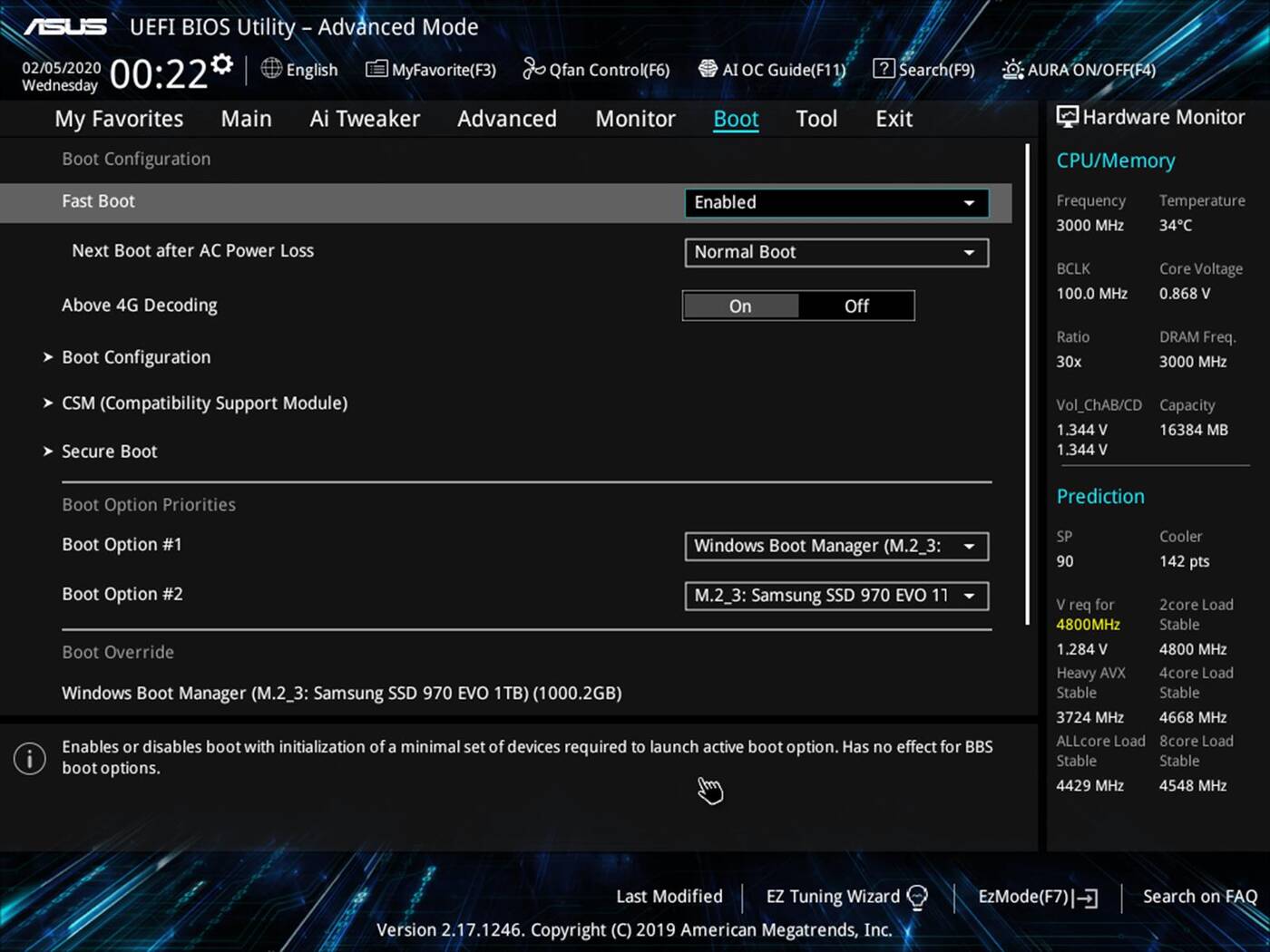Open the Advanced menu
The image size is (1270, 952).
506,118
